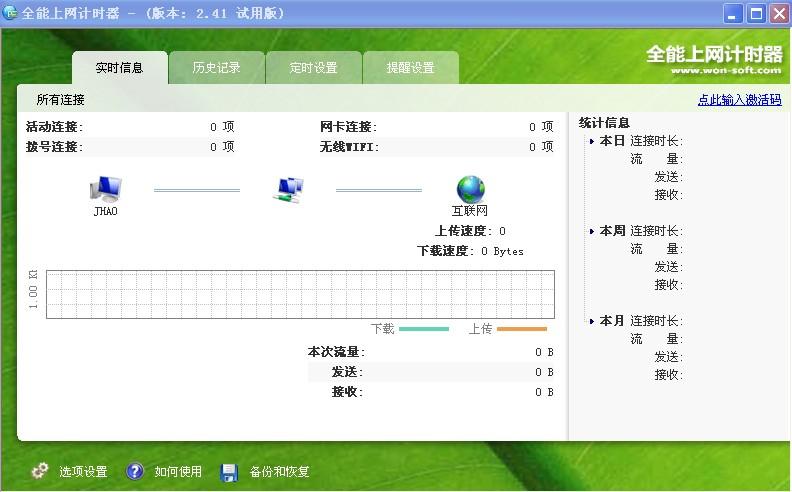This screenshot has width=792, height=492.
Task: Click the app icon in the title bar
Action: (x=10, y=12)
